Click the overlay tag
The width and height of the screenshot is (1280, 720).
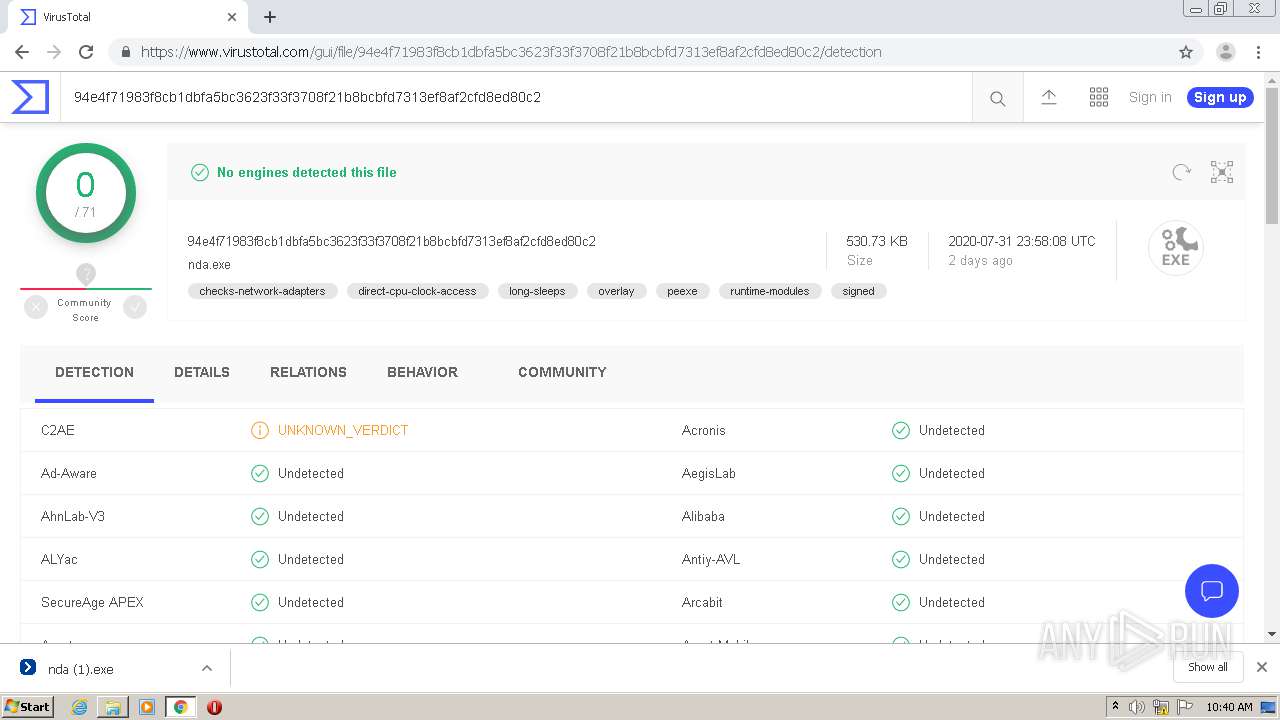click(616, 291)
